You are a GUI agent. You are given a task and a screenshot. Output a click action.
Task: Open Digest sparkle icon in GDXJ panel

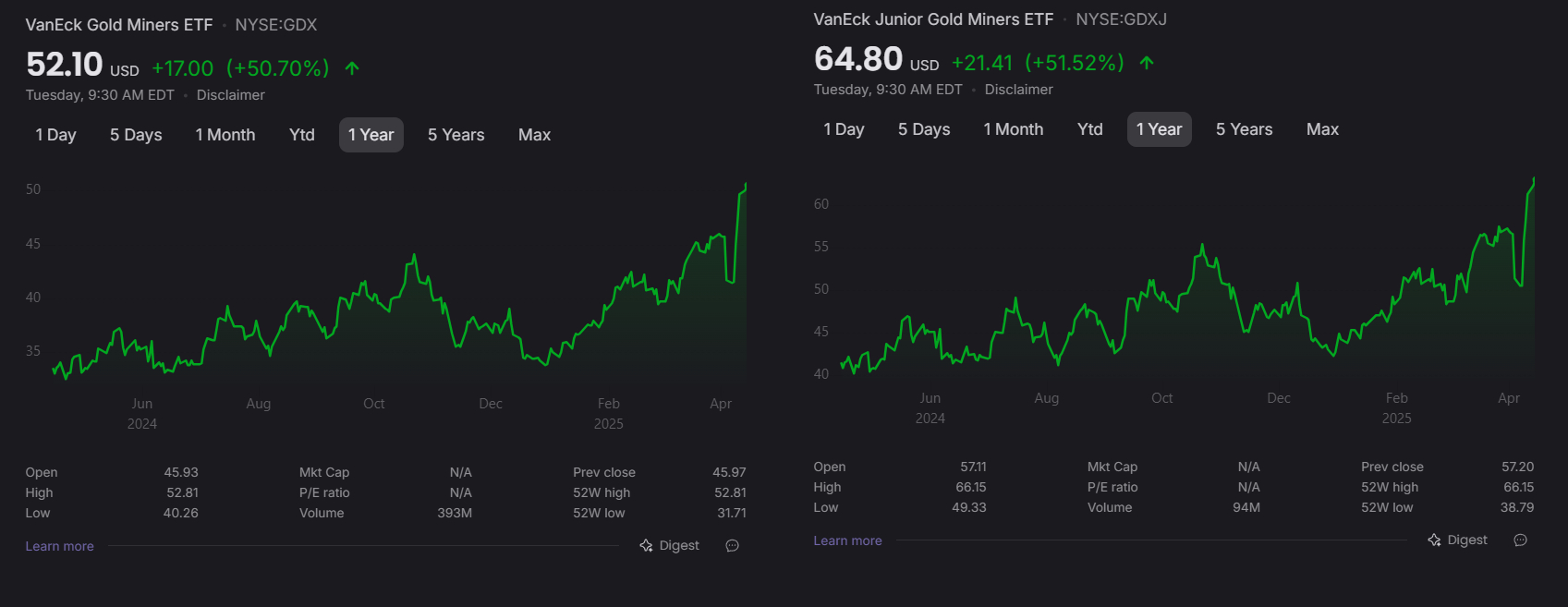coord(1434,540)
